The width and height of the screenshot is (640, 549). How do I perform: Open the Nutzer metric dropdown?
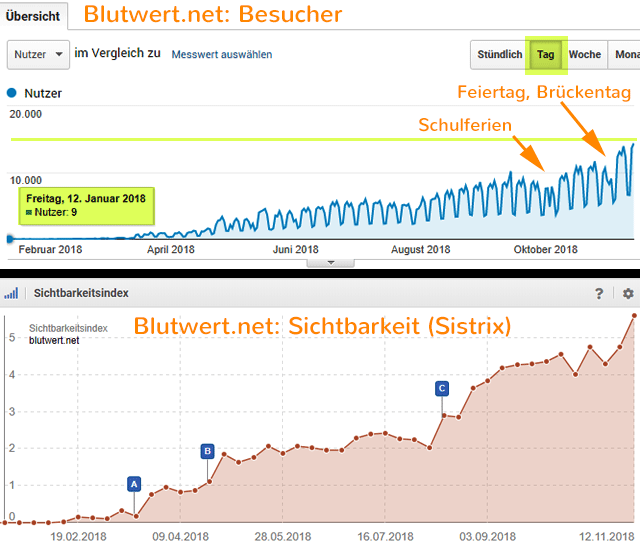coord(38,54)
